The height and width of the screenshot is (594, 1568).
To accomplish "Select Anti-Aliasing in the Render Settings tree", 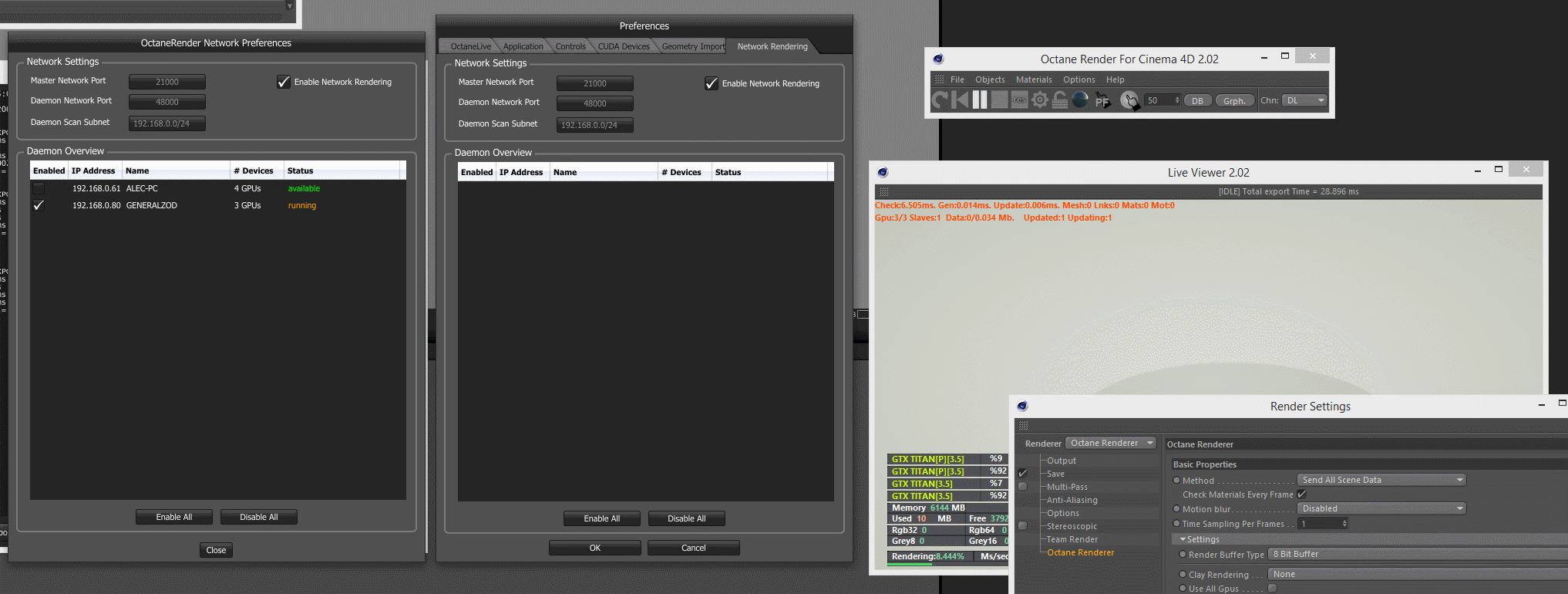I will point(1072,500).
